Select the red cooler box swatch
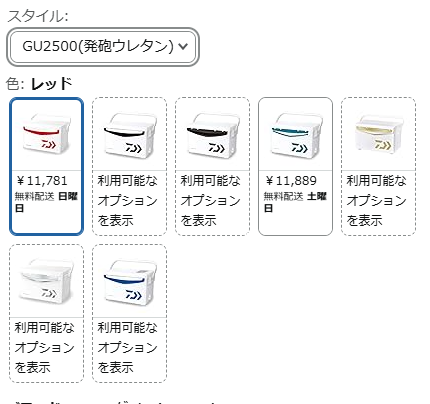The width and height of the screenshot is (430, 404). pos(46,166)
